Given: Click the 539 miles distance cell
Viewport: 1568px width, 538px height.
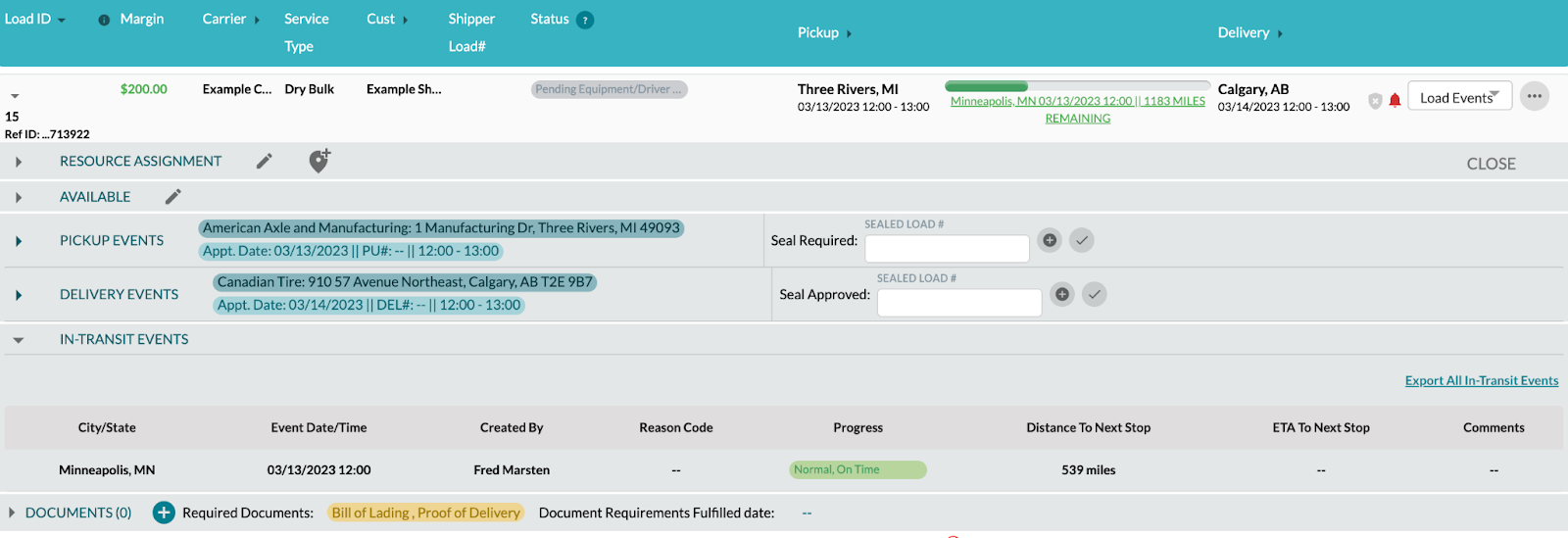Looking at the screenshot, I should pyautogui.click(x=1088, y=470).
